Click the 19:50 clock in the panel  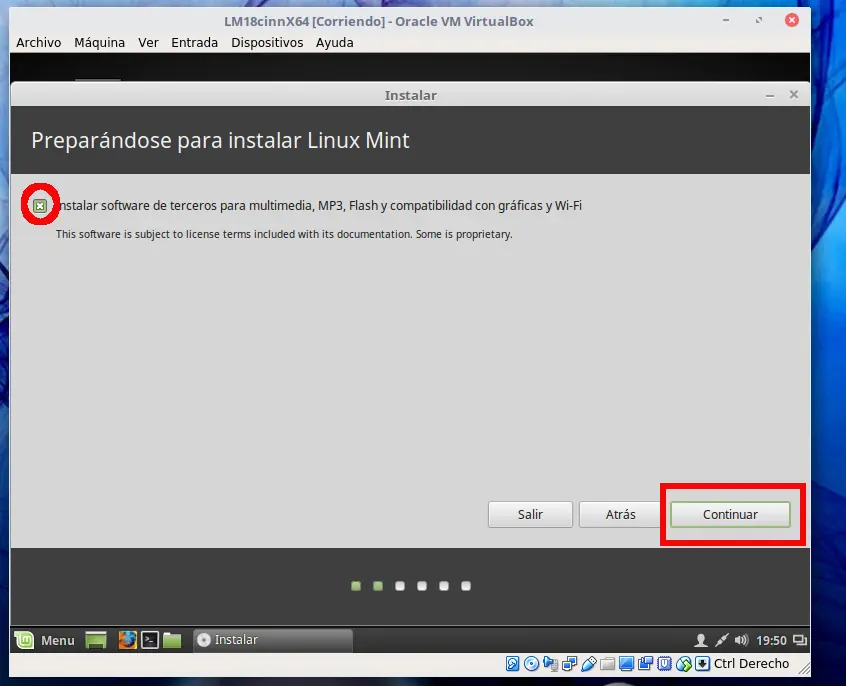coord(771,641)
